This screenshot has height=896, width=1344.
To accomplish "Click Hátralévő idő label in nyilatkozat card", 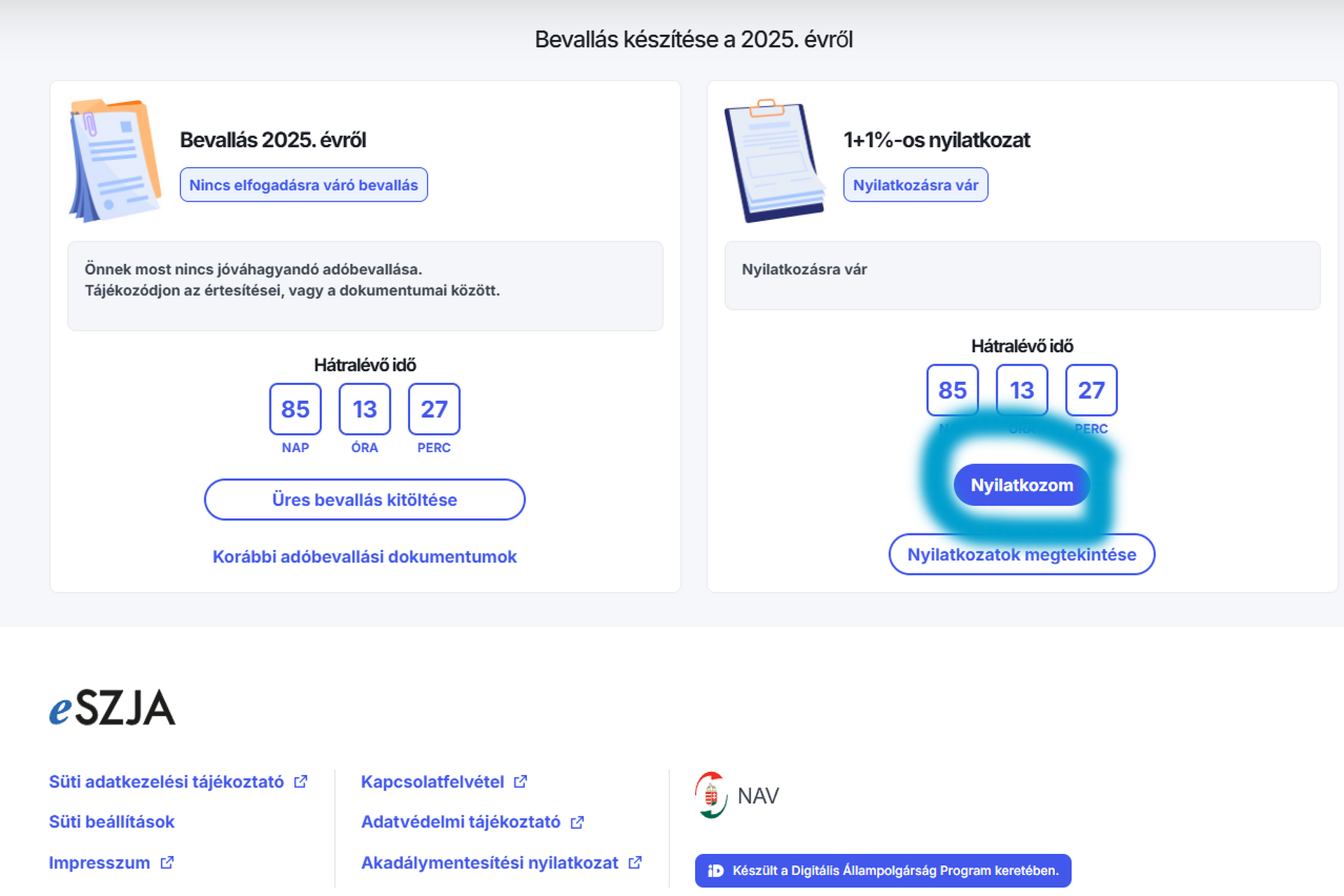I will click(1022, 346).
